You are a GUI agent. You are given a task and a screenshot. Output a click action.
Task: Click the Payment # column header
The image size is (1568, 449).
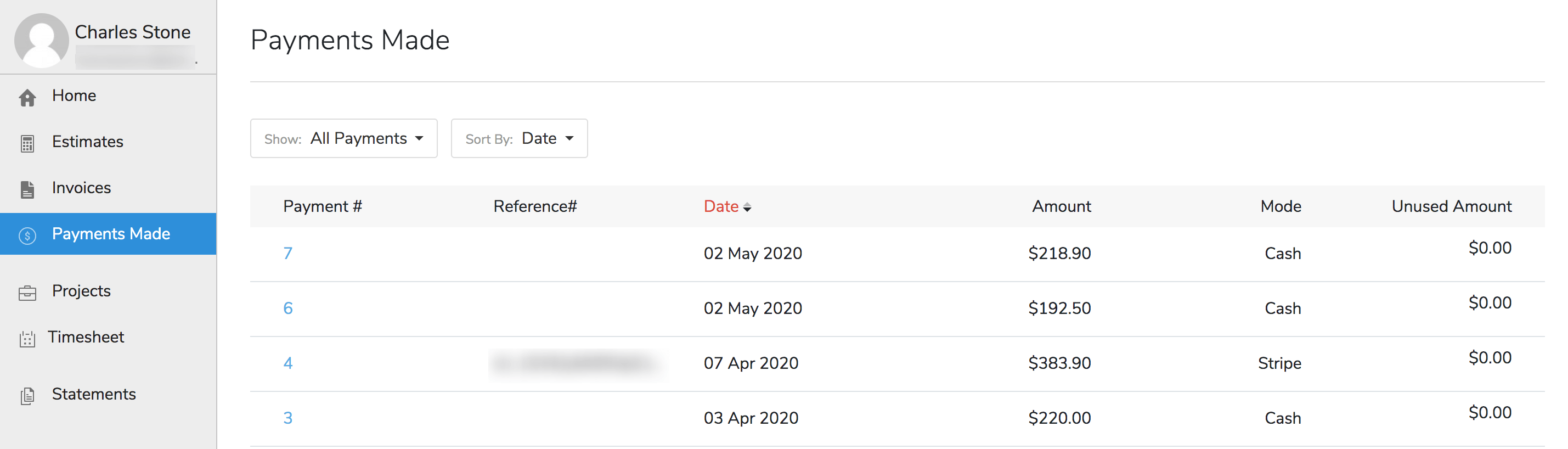323,206
